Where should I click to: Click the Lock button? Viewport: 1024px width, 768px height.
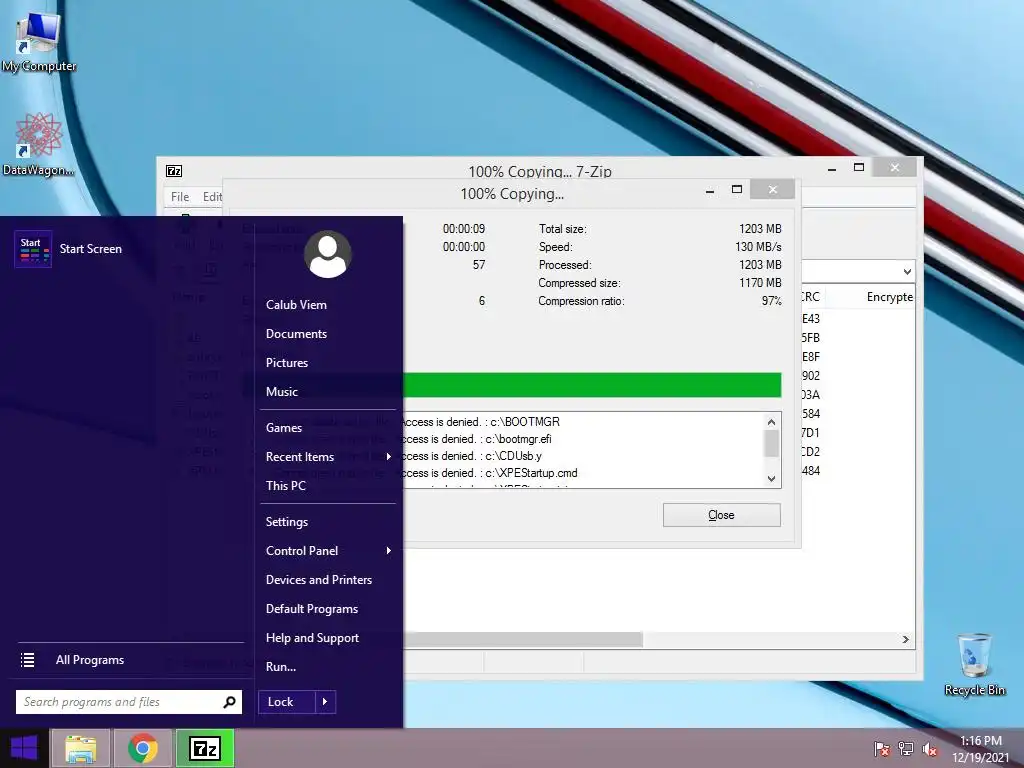[287, 702]
